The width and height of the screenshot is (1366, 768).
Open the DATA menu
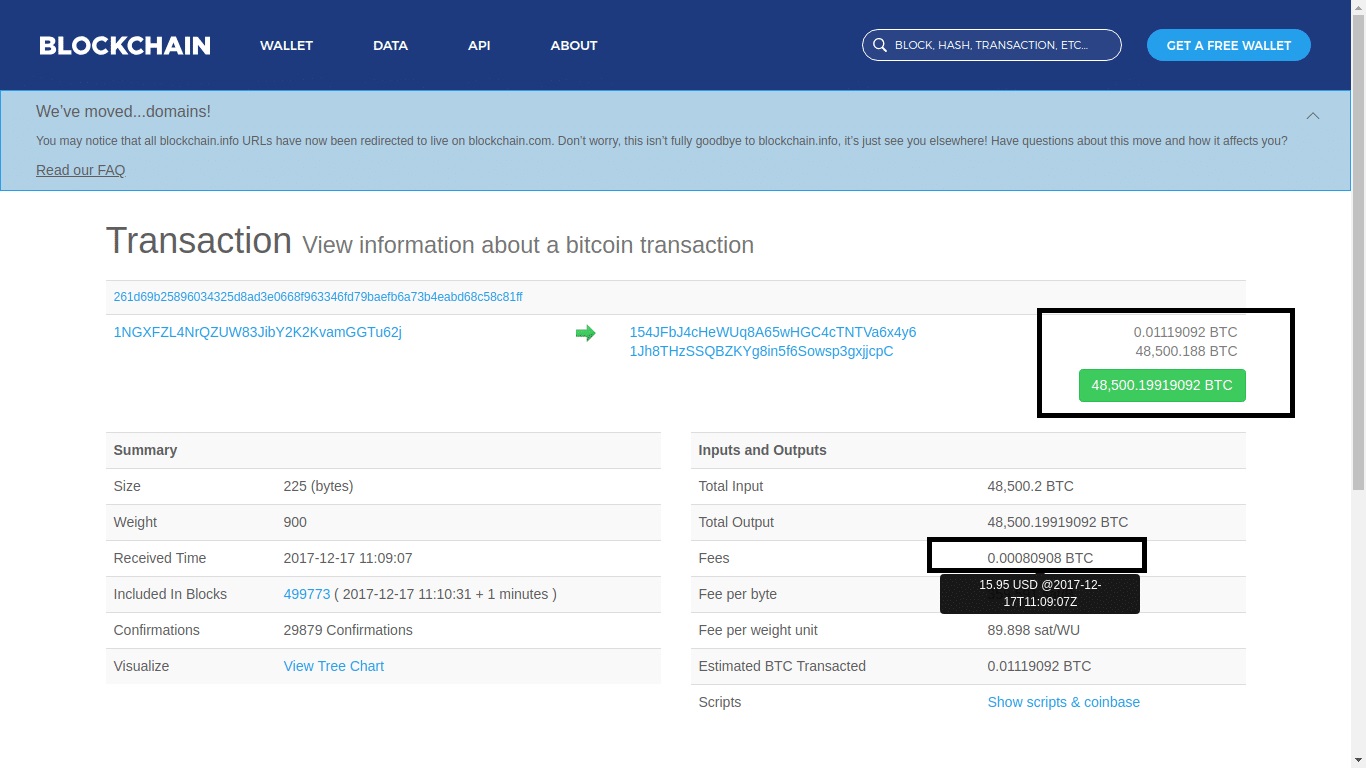tap(390, 45)
